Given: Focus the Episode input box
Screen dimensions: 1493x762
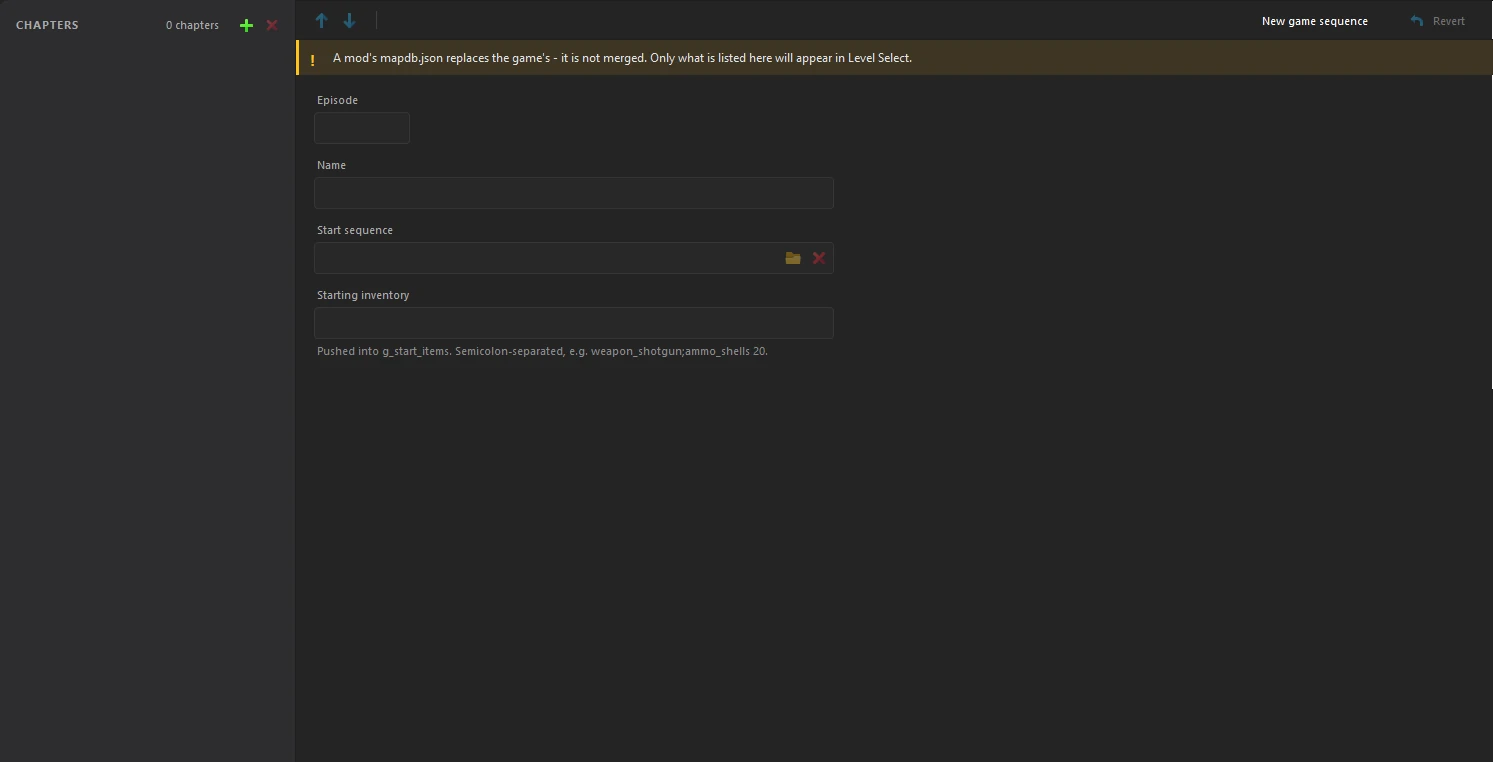Looking at the screenshot, I should [x=362, y=128].
